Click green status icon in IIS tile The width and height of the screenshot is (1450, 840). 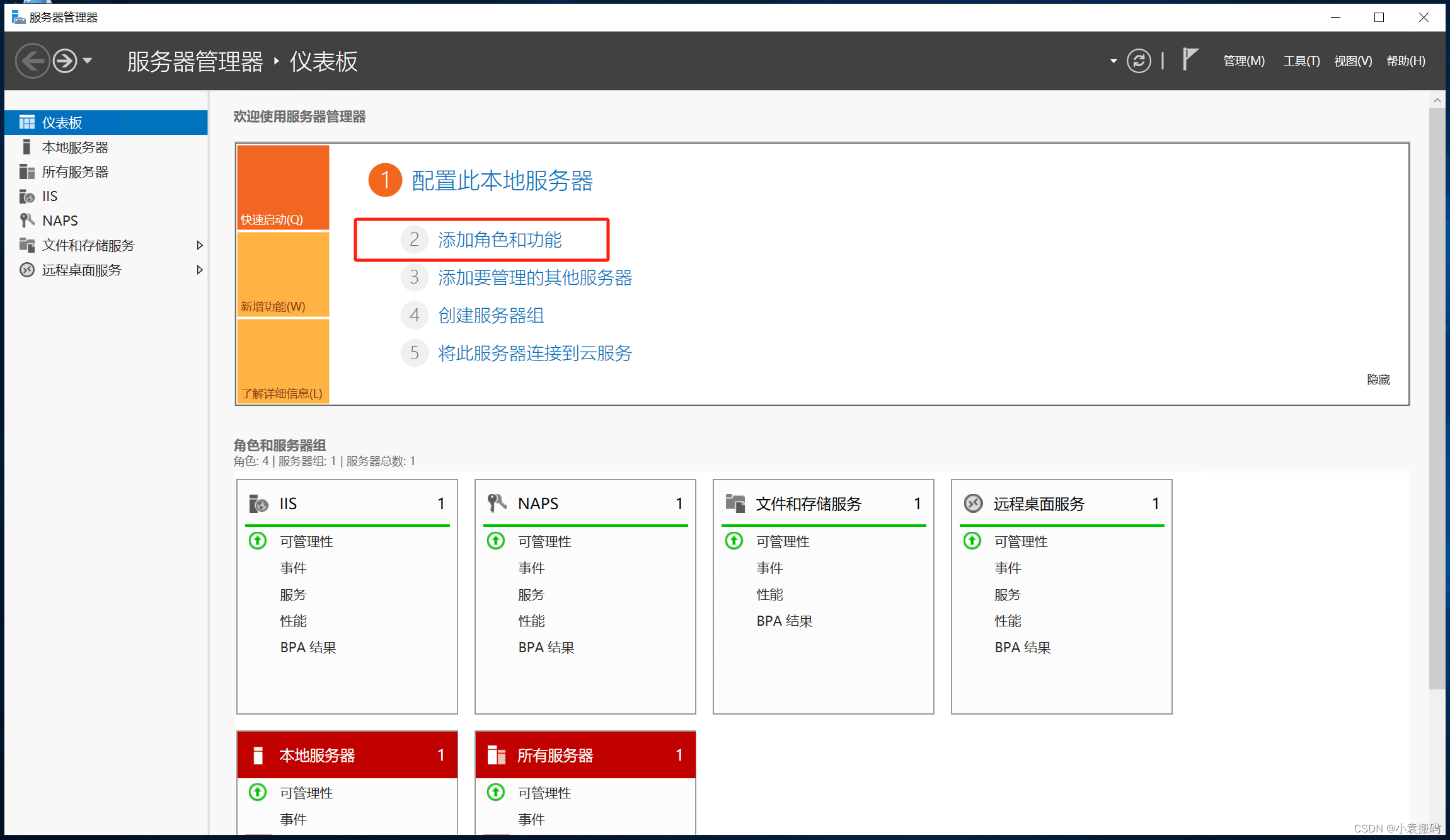pyautogui.click(x=258, y=541)
